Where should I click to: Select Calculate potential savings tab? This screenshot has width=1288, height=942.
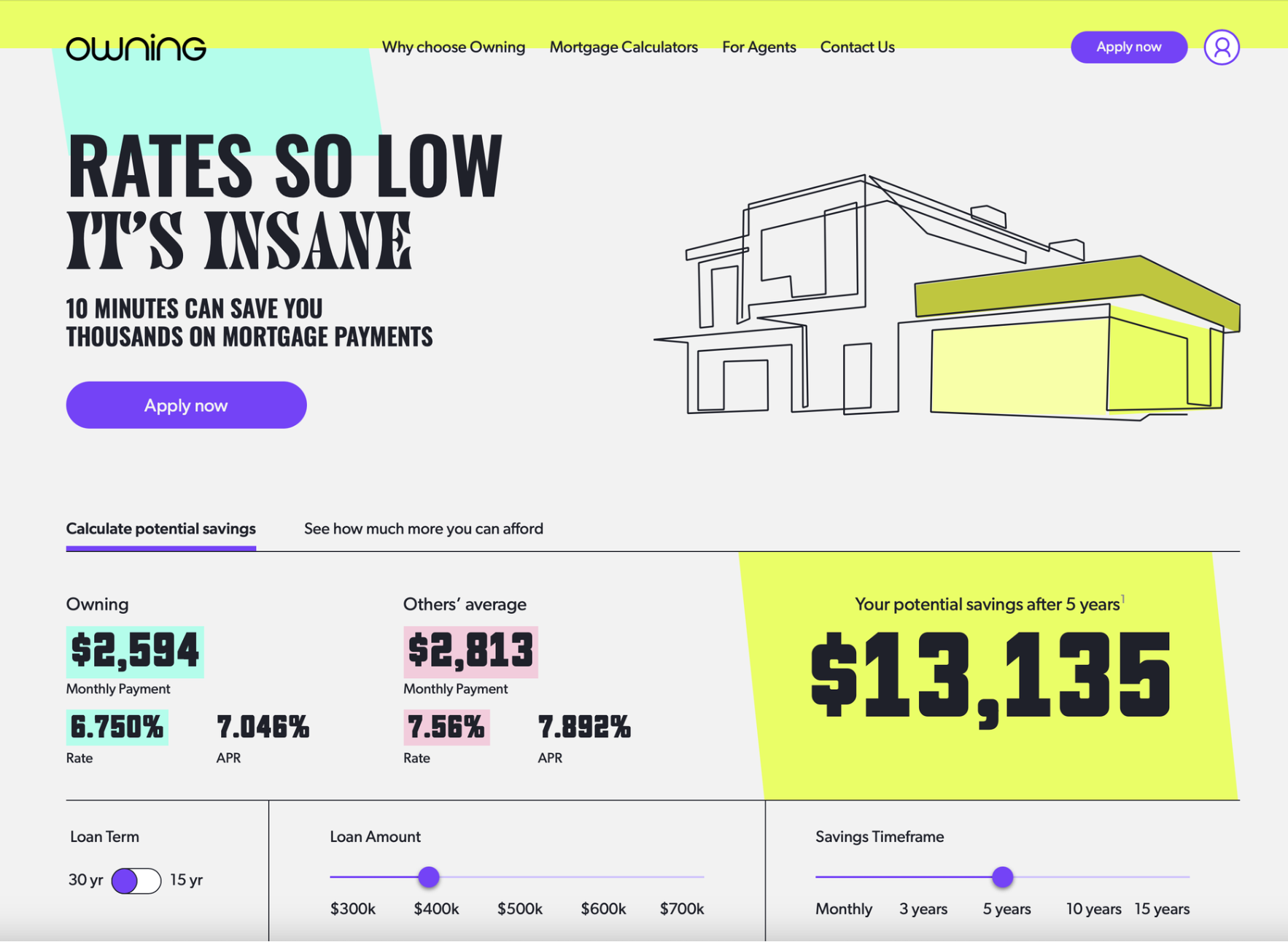[x=161, y=529]
